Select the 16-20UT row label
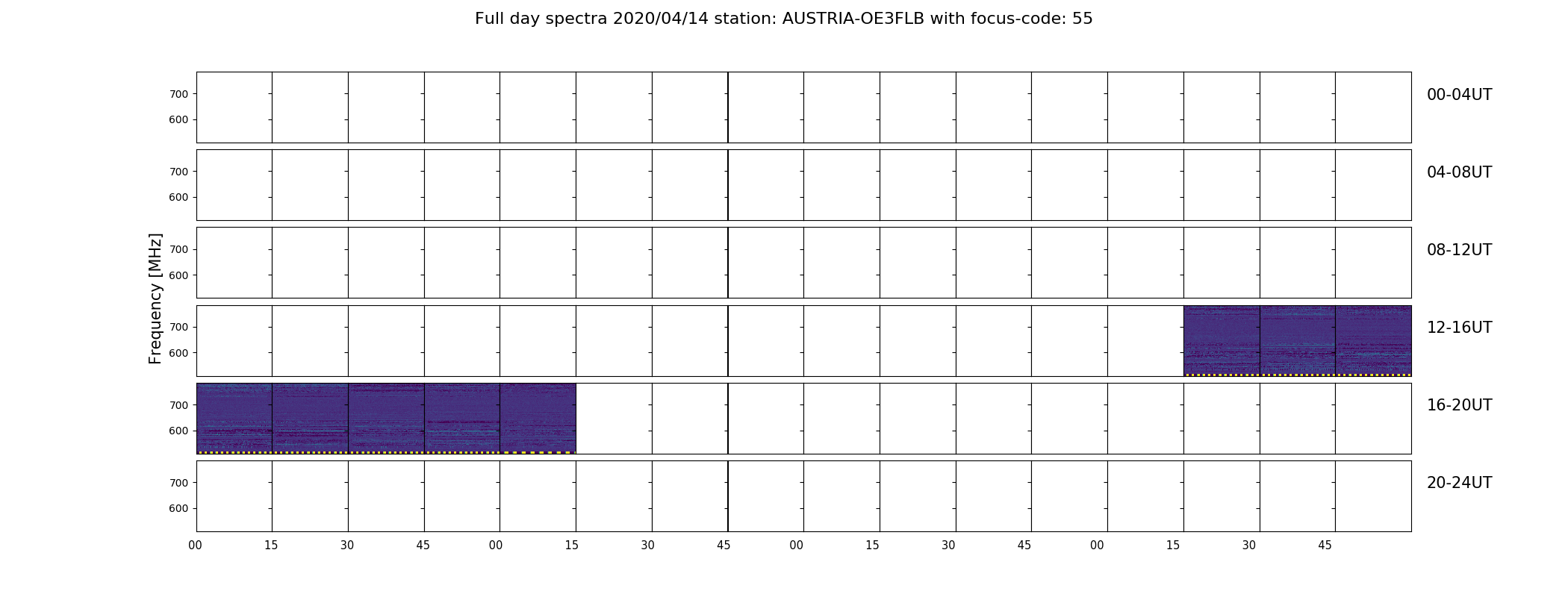The image size is (1568, 597). (x=1459, y=405)
